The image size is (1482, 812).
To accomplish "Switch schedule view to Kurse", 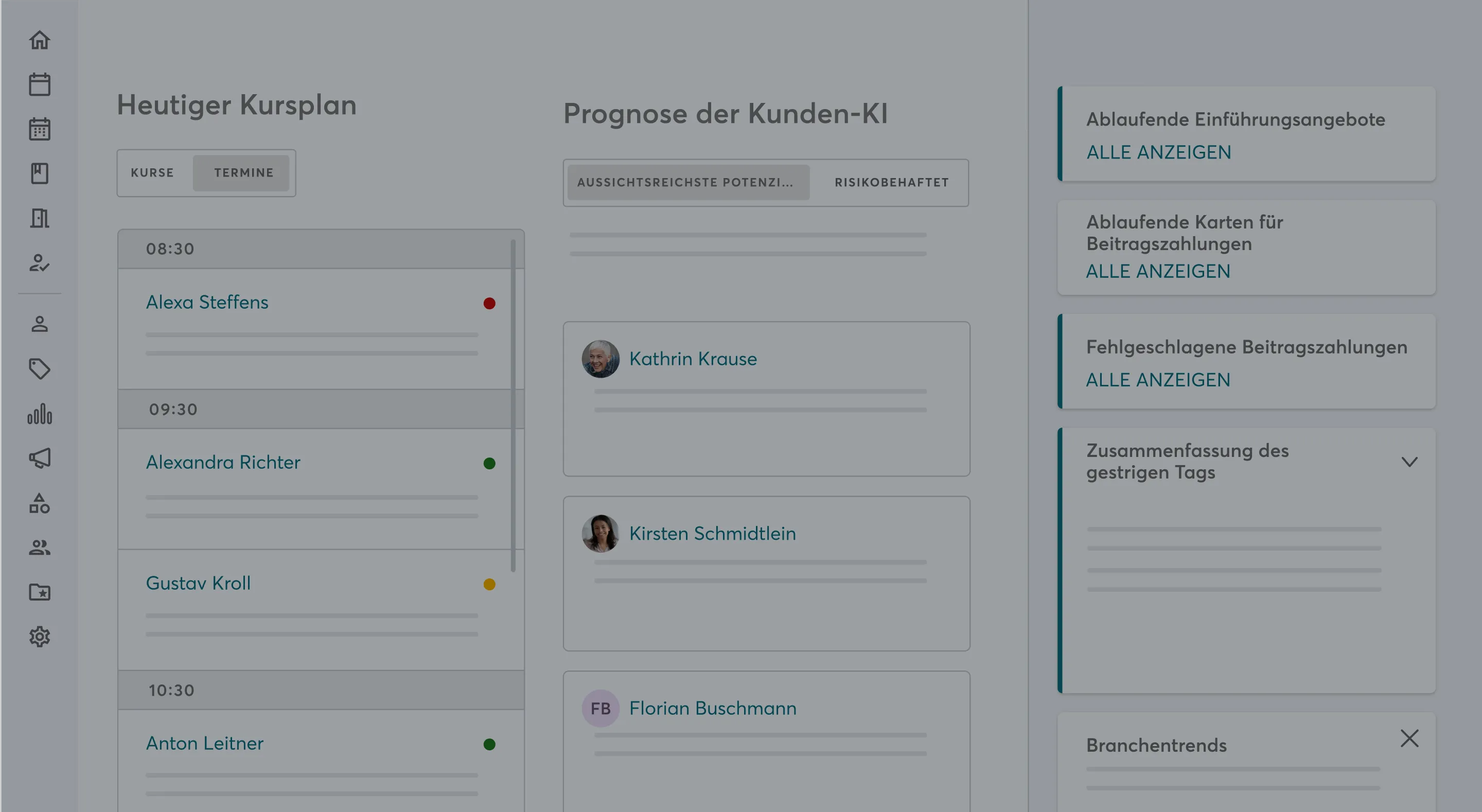I will point(152,173).
